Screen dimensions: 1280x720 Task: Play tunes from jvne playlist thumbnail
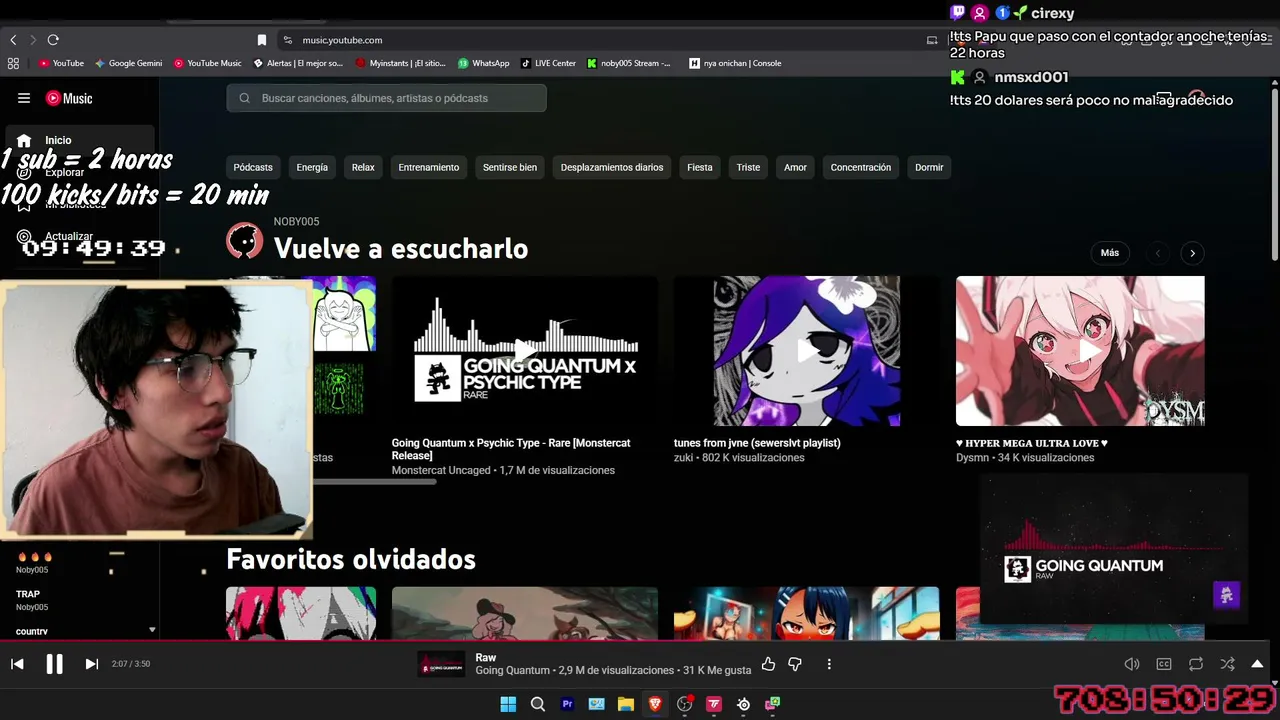(807, 351)
